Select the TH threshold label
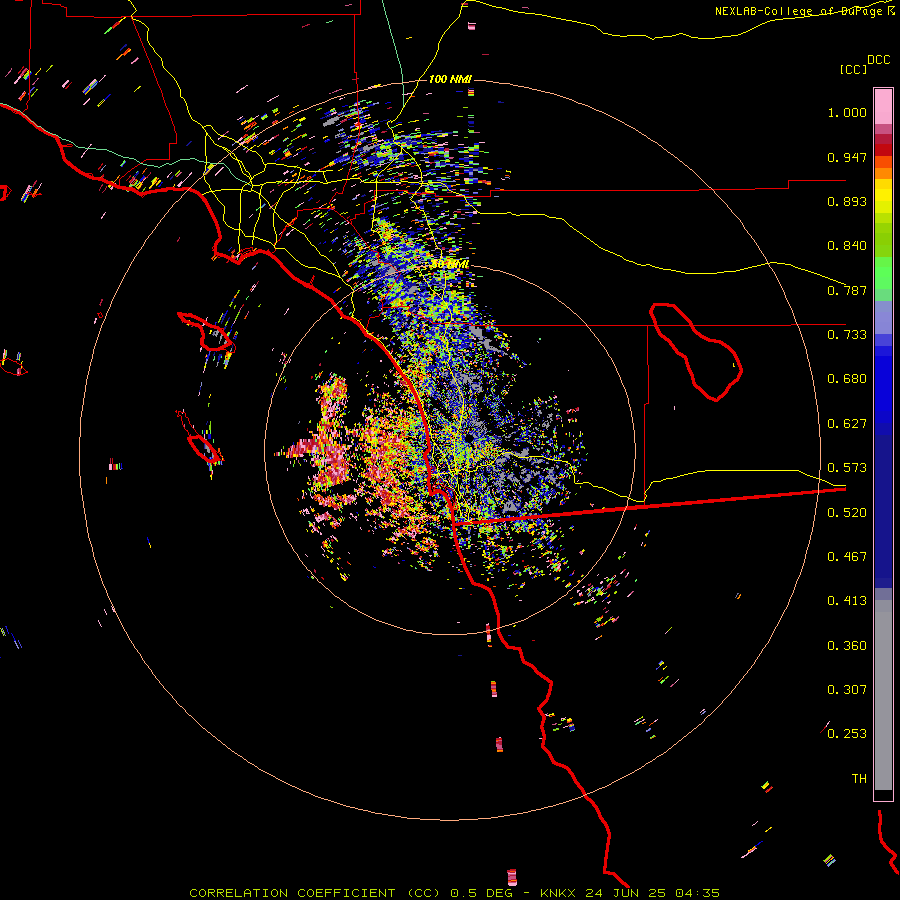Viewport: 900px width, 900px height. [x=859, y=779]
